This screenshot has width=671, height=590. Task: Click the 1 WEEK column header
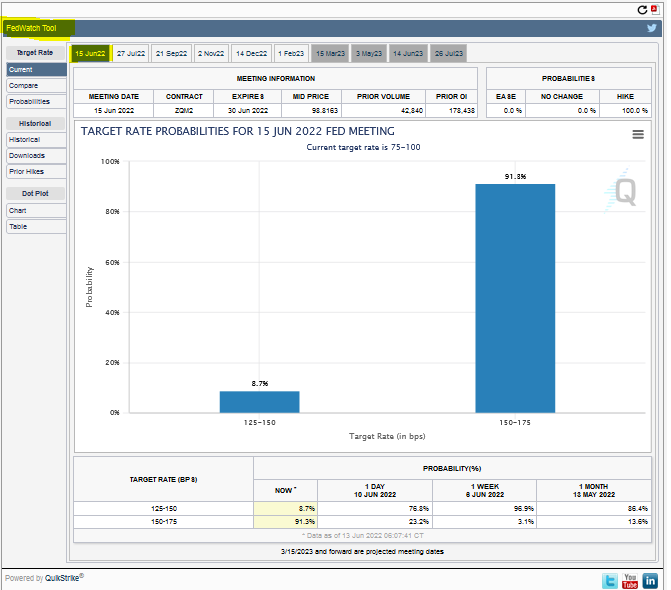[x=485, y=490]
